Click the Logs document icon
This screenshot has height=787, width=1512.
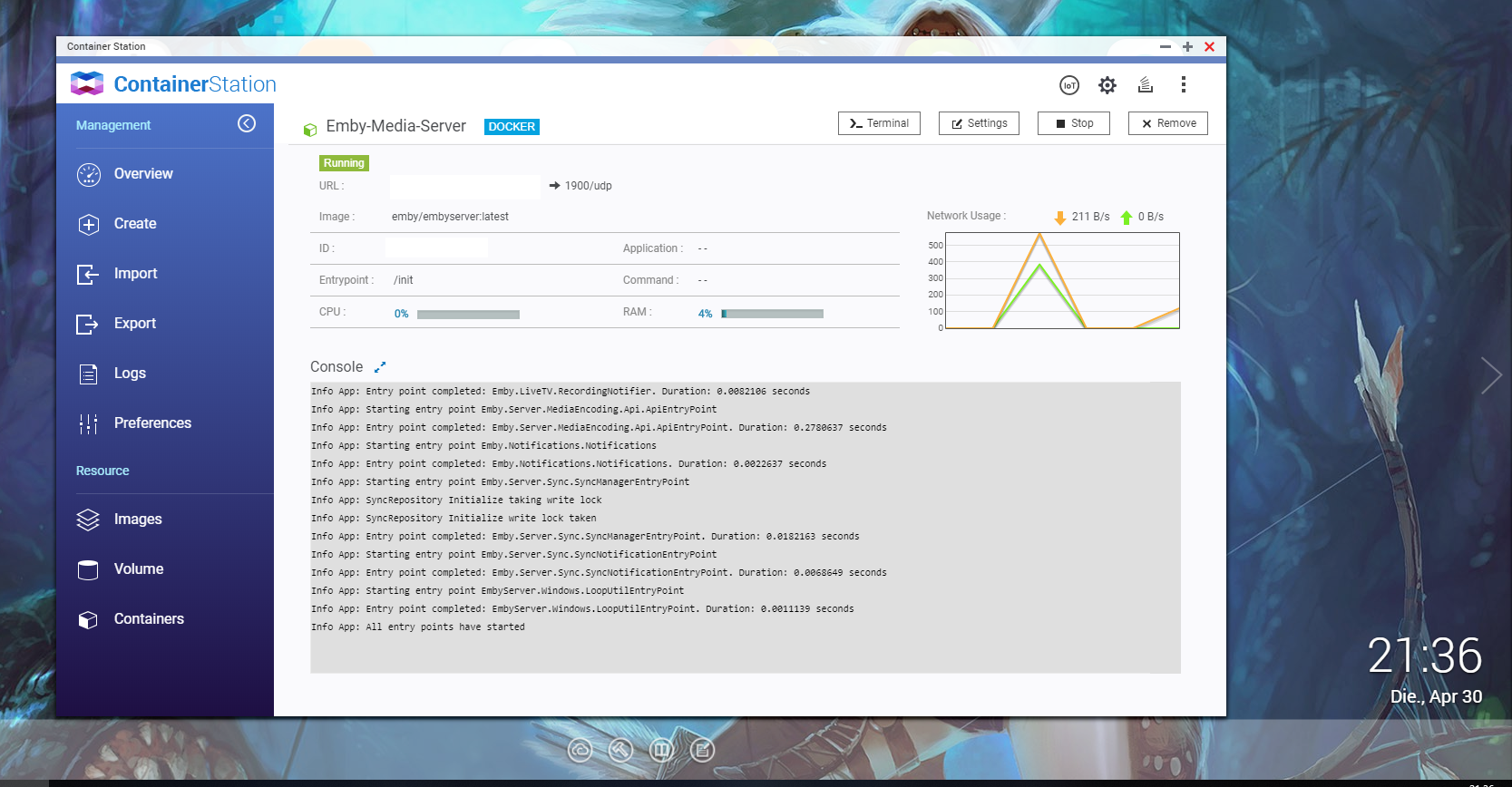click(x=89, y=374)
